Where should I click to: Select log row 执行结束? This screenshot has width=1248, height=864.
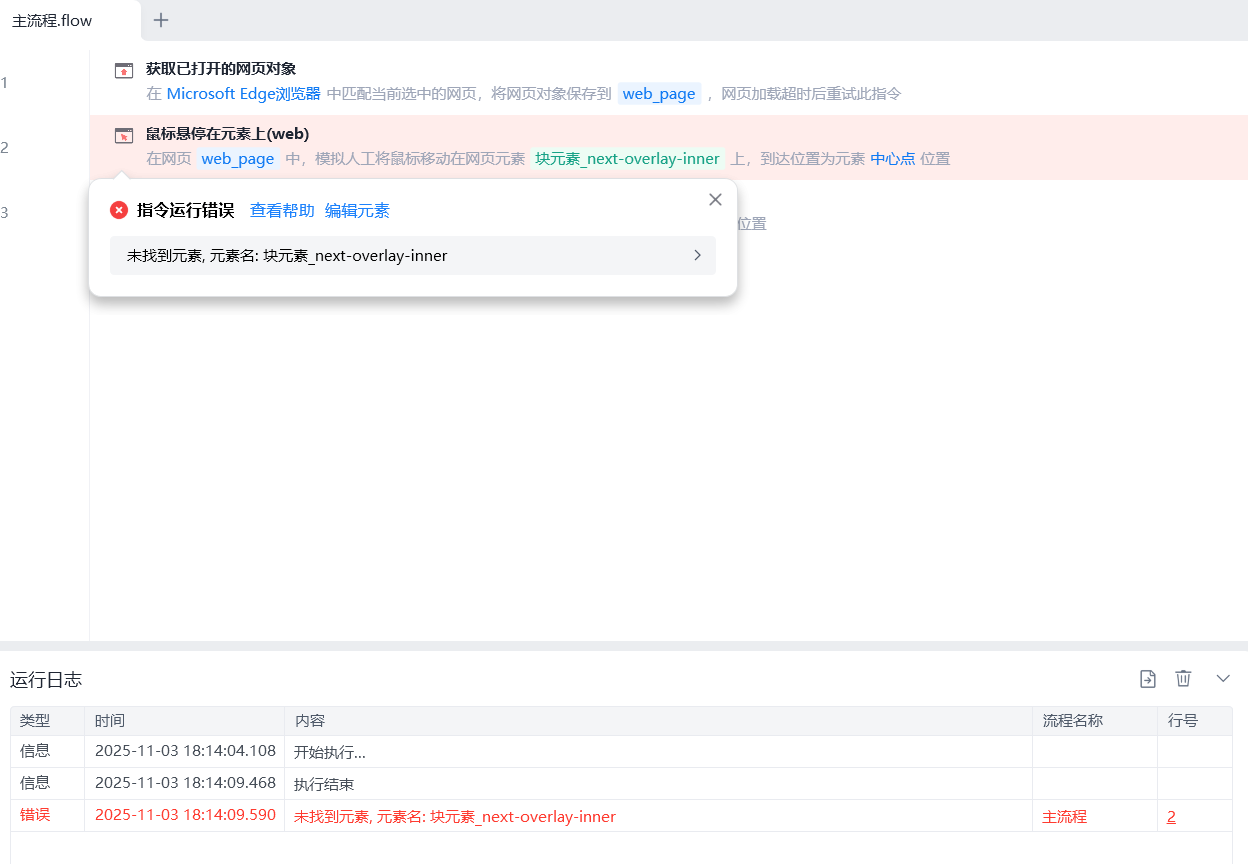click(621, 783)
